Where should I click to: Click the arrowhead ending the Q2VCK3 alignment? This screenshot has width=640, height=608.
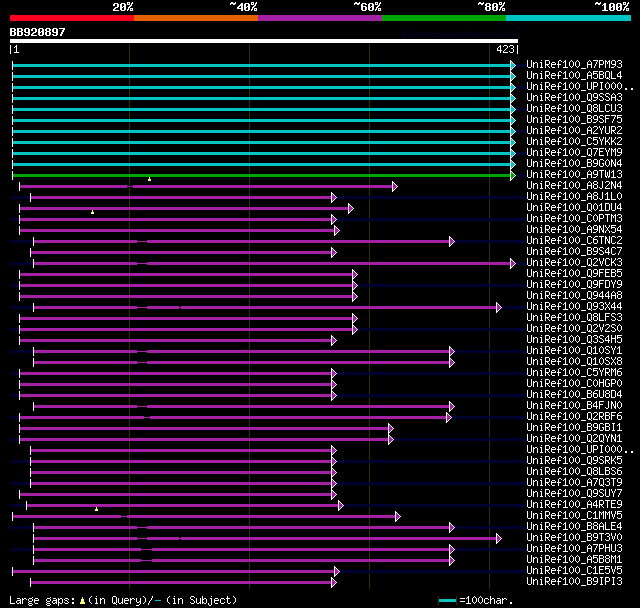pos(513,264)
